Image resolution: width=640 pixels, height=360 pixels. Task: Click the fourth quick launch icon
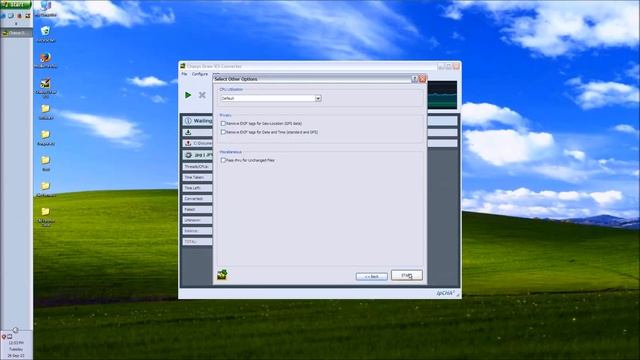(27, 16)
